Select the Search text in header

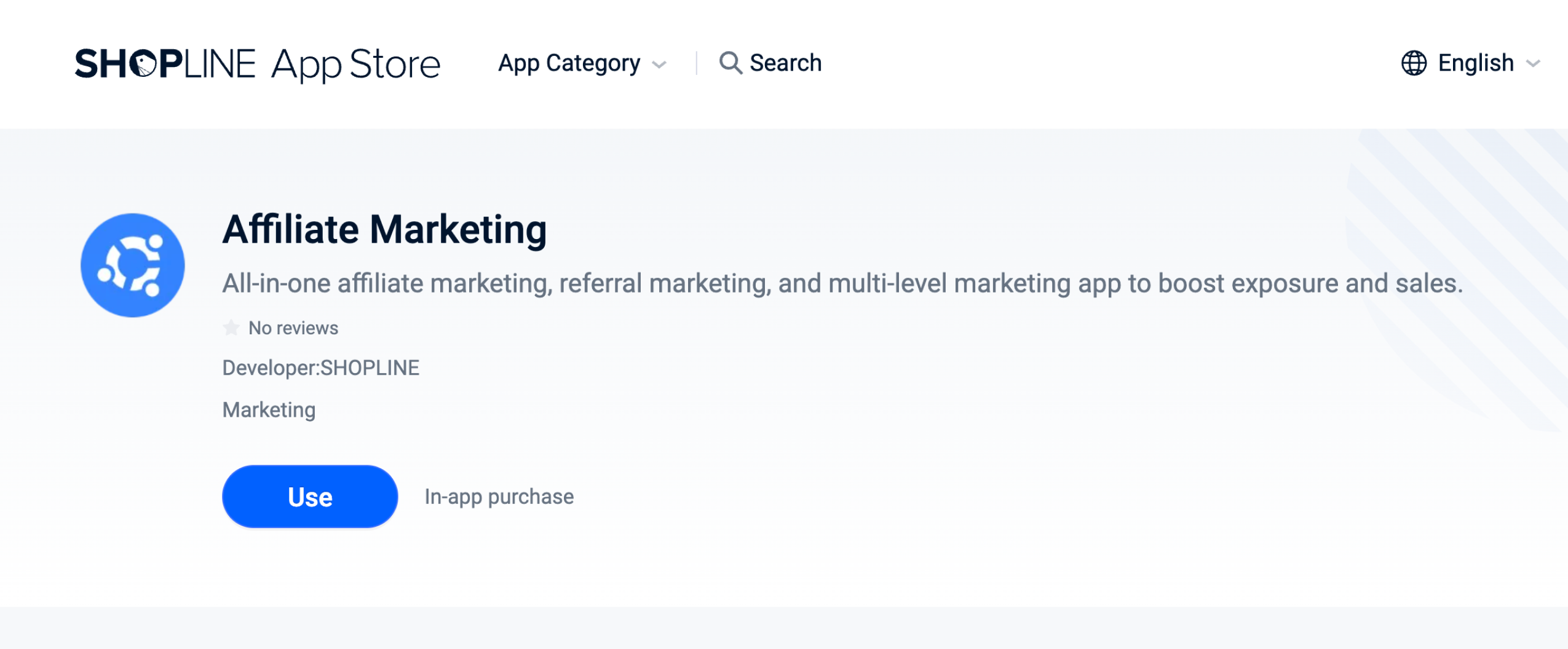click(785, 63)
